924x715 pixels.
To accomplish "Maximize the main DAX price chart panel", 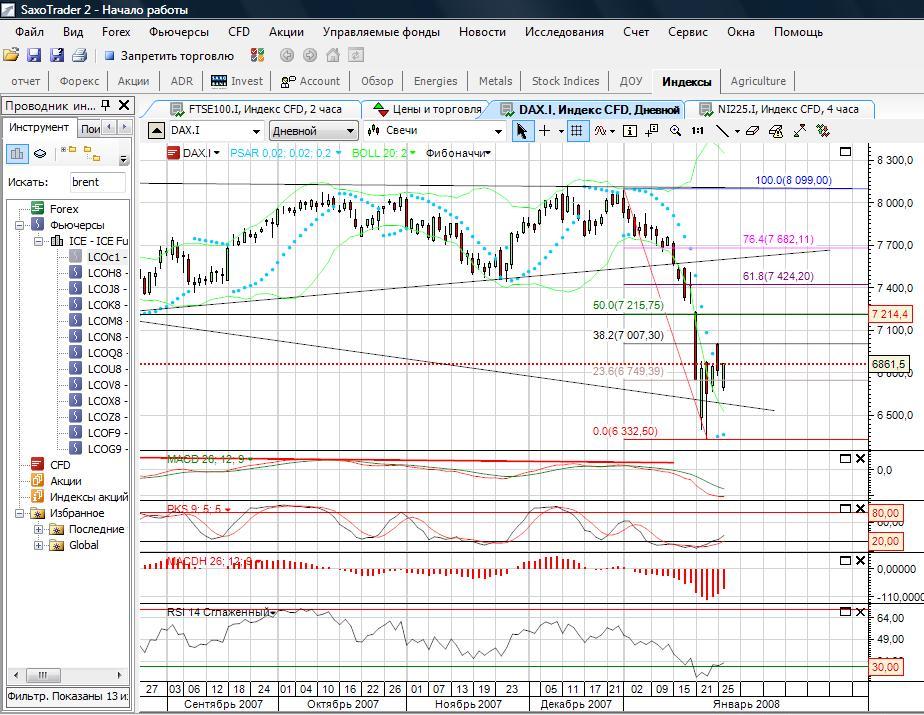I will coord(845,152).
